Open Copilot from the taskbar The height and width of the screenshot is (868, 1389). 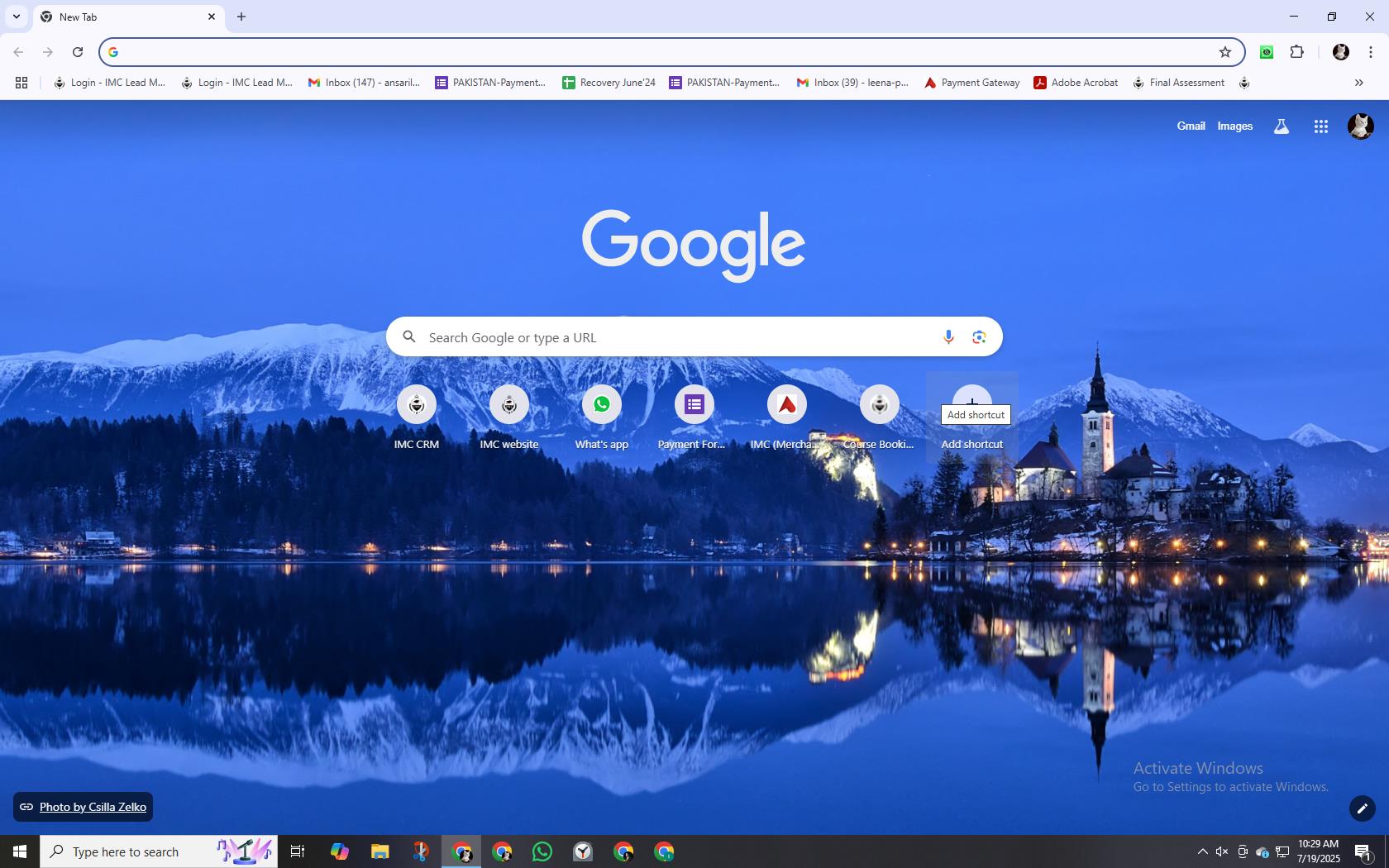[x=339, y=851]
